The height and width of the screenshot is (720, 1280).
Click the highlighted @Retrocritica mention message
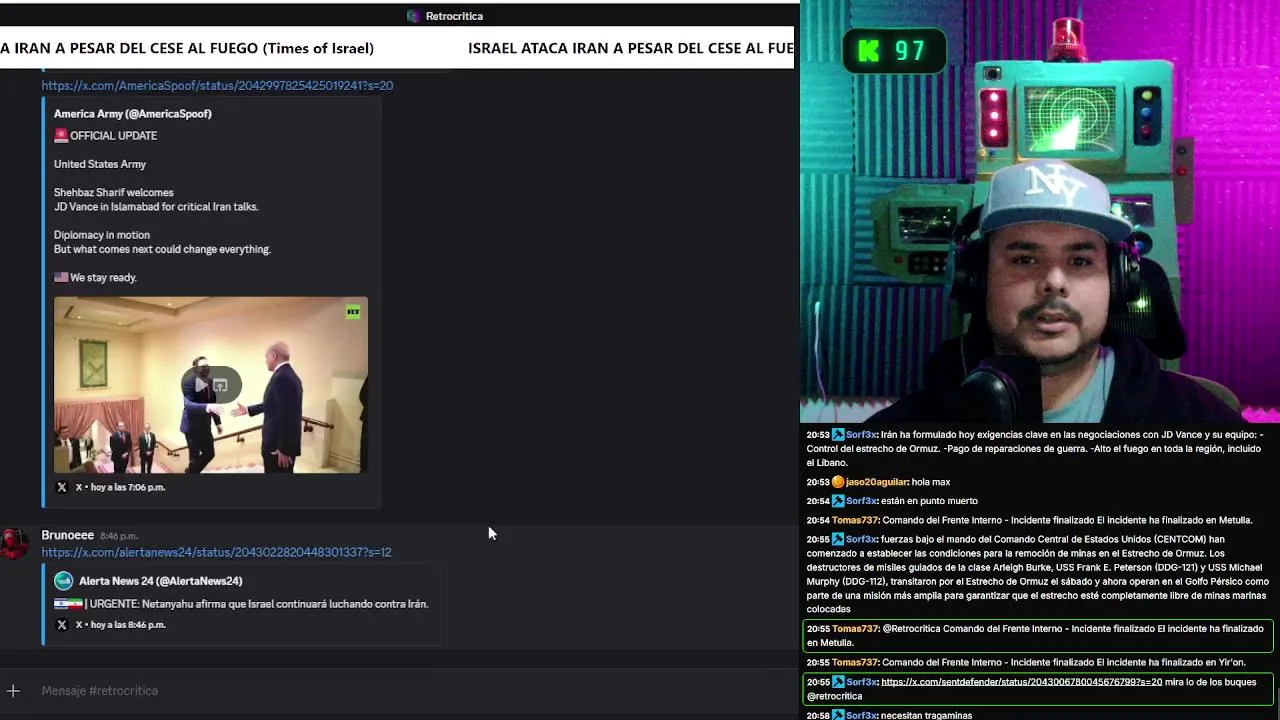click(x=1037, y=636)
